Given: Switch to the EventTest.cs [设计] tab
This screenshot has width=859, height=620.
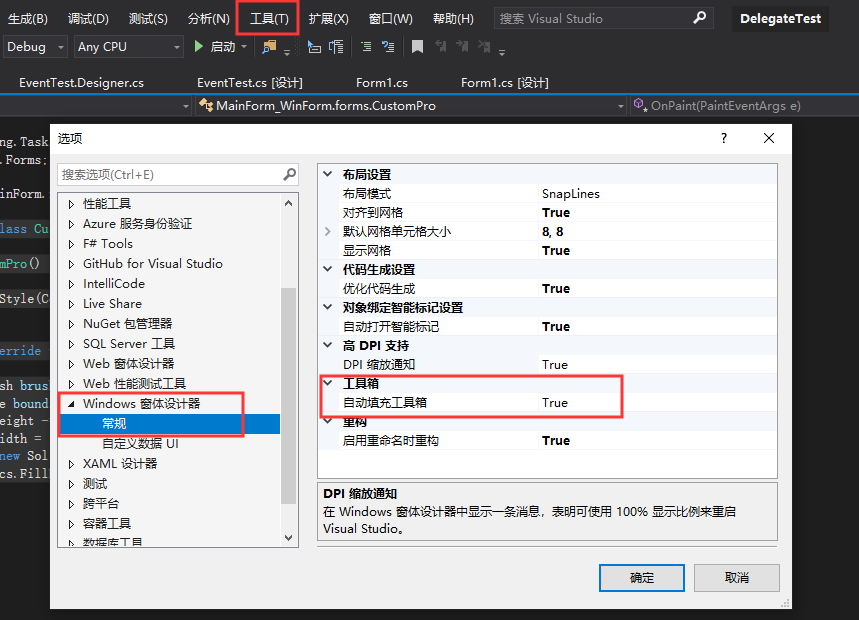Looking at the screenshot, I should (250, 83).
